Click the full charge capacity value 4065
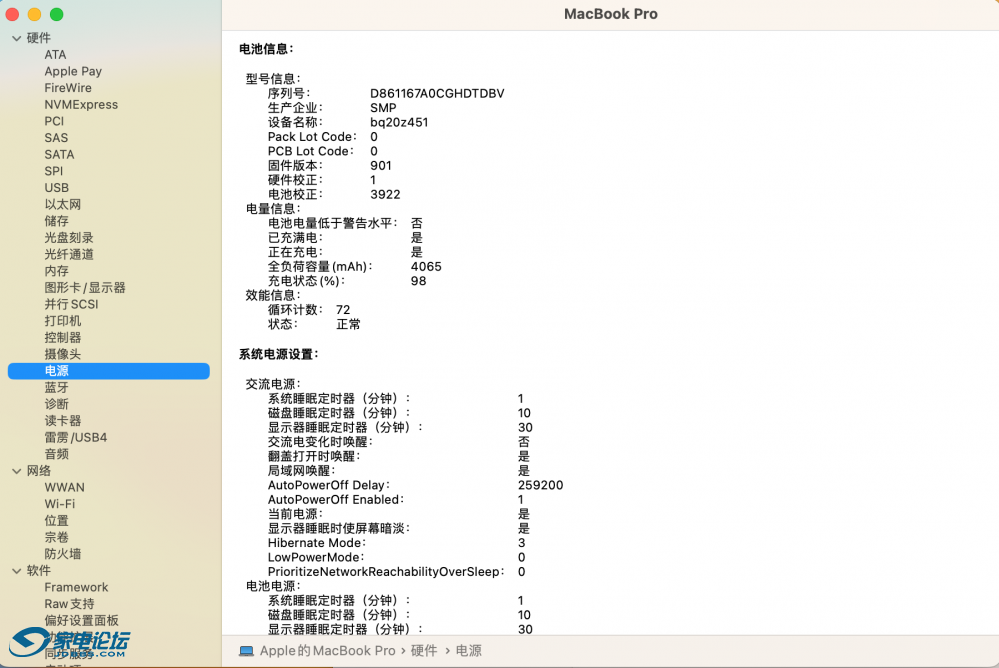The image size is (999, 668). [426, 266]
